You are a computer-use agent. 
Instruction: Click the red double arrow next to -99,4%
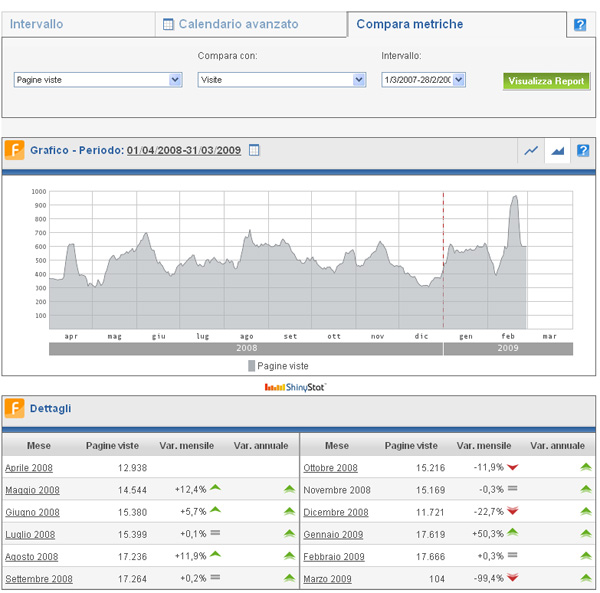[x=513, y=577]
